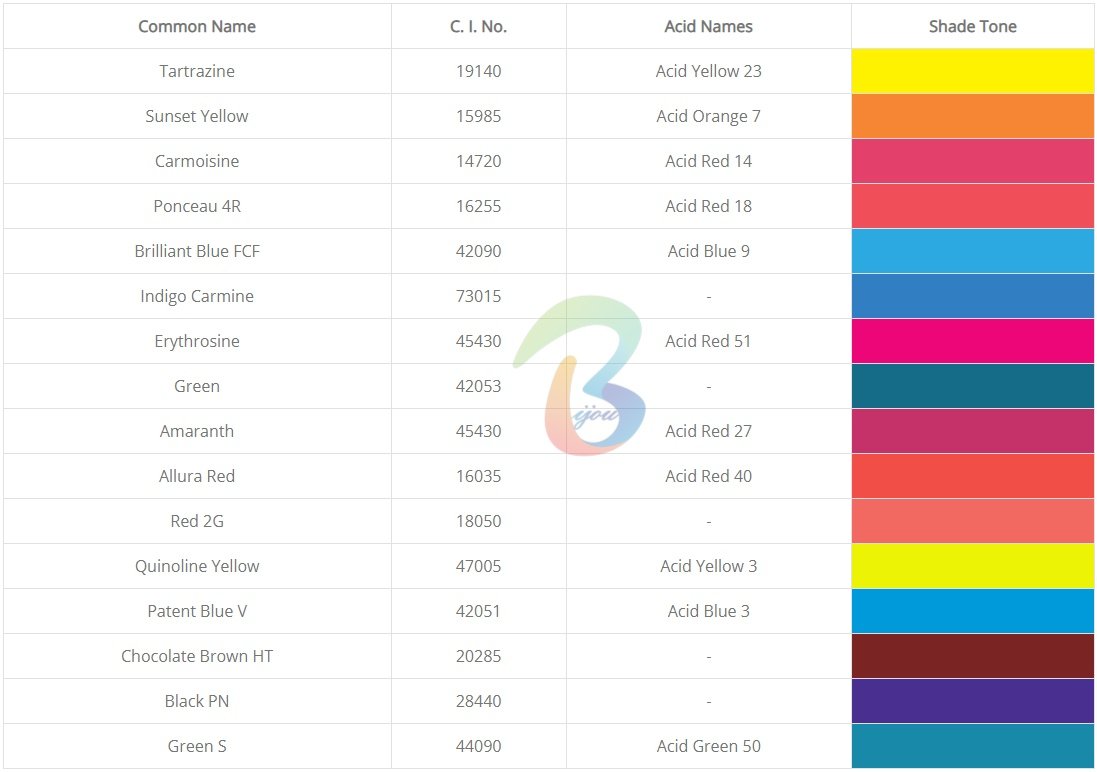Click the Acid Blue 9 cell
This screenshot has width=1097, height=772.
[709, 251]
